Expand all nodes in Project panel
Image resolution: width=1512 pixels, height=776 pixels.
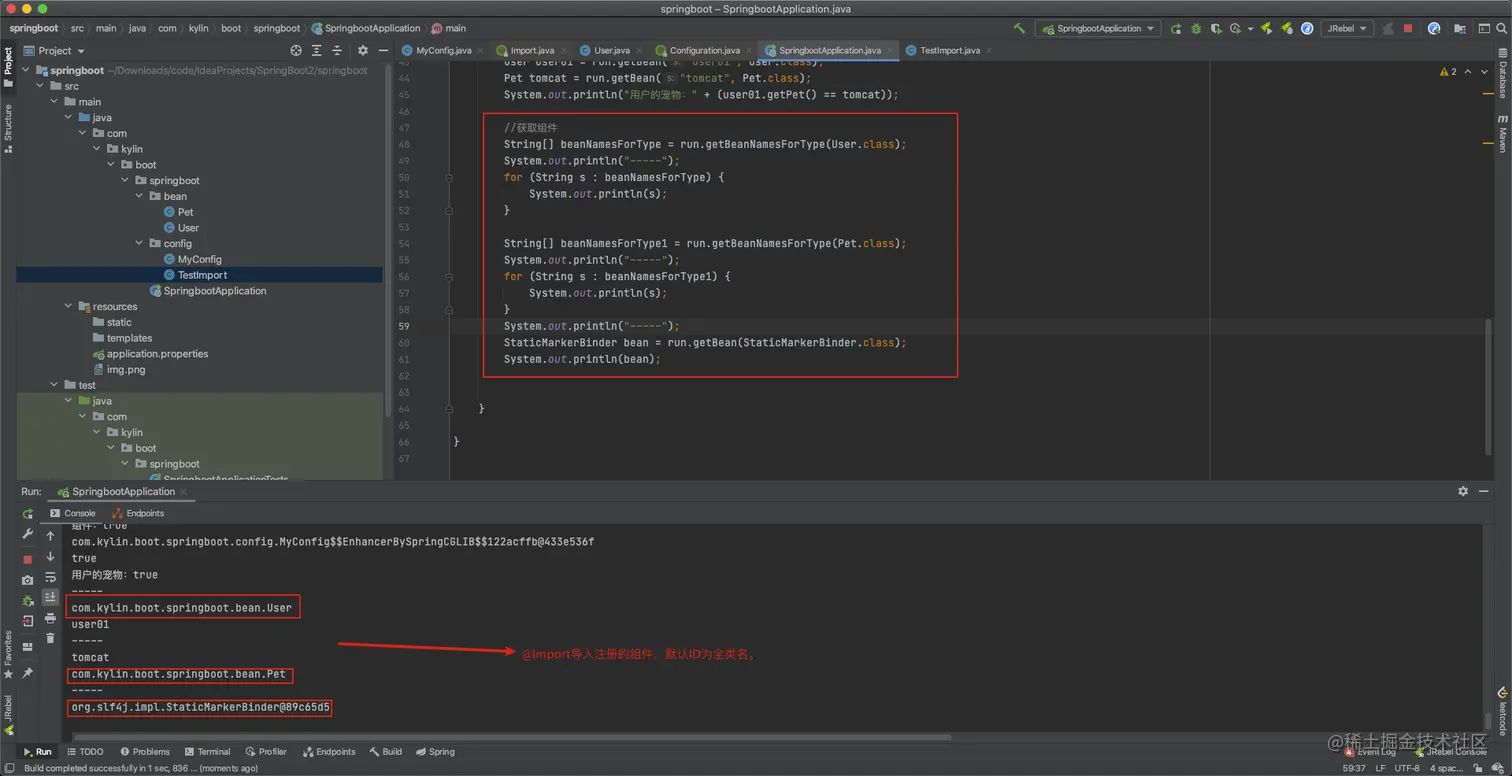point(317,50)
